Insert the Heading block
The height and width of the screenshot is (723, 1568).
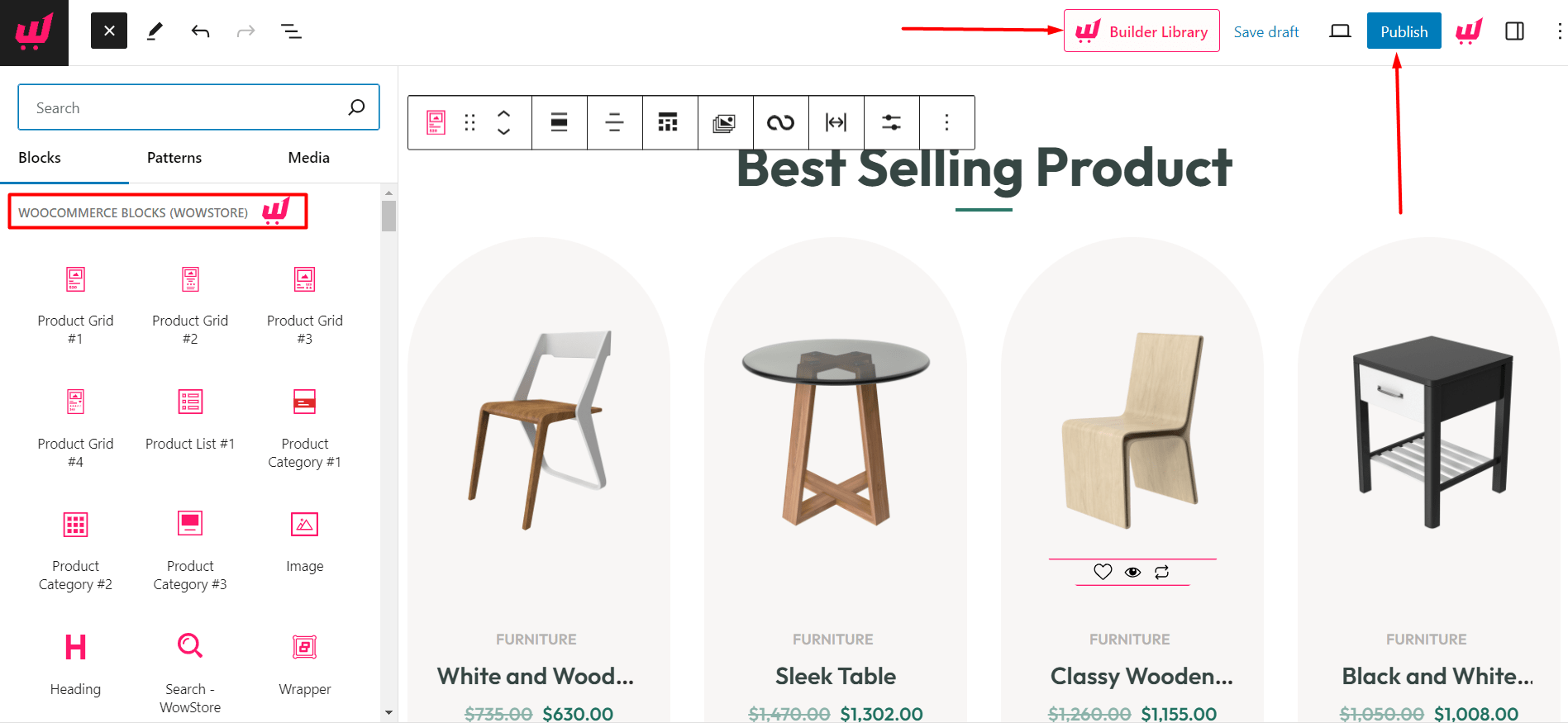pos(75,666)
